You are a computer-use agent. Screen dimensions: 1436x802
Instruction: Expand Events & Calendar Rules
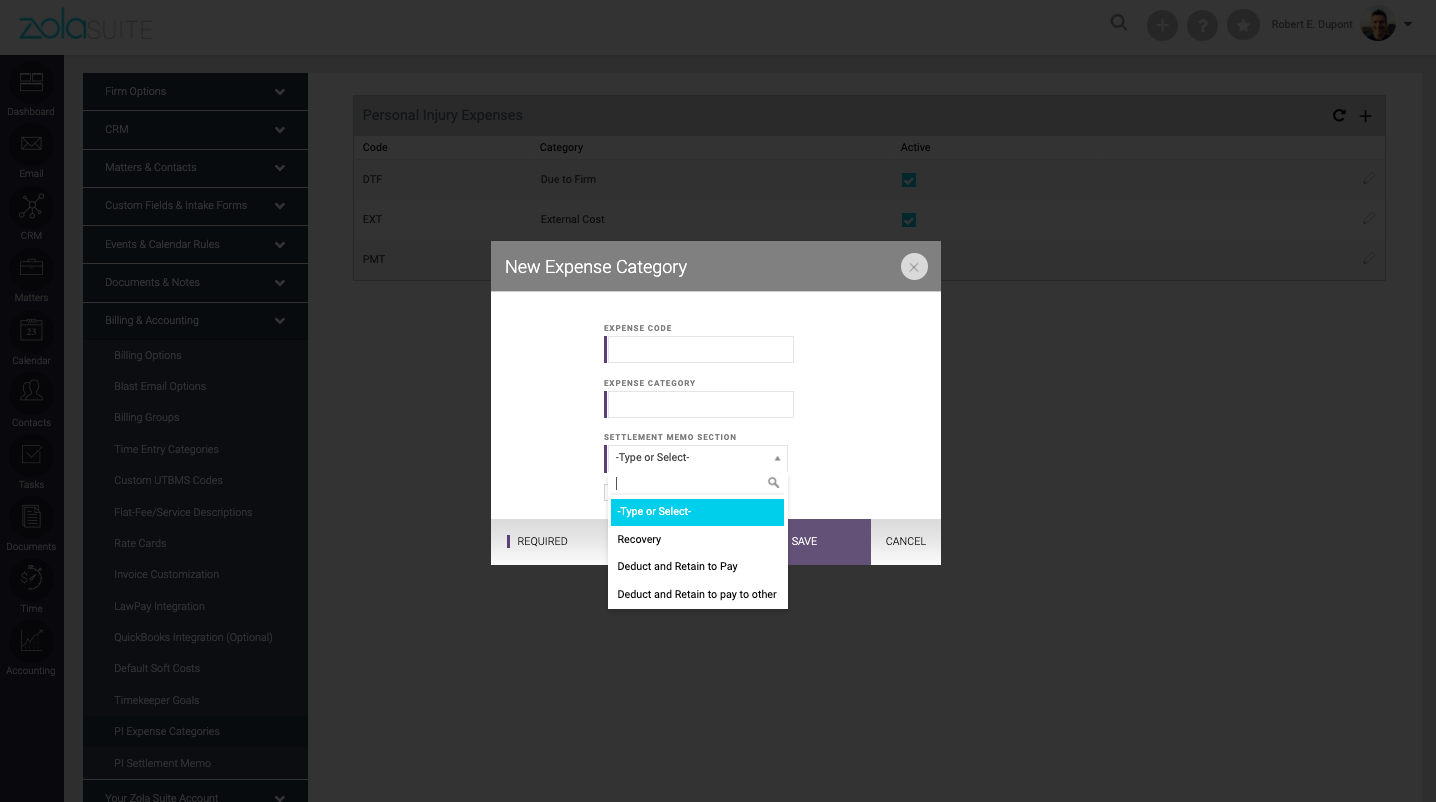click(x=195, y=244)
